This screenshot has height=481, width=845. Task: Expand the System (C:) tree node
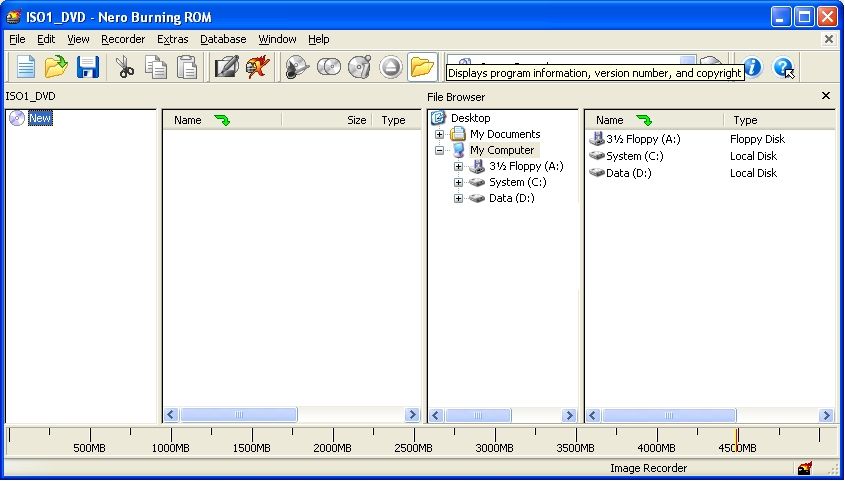(x=458, y=183)
